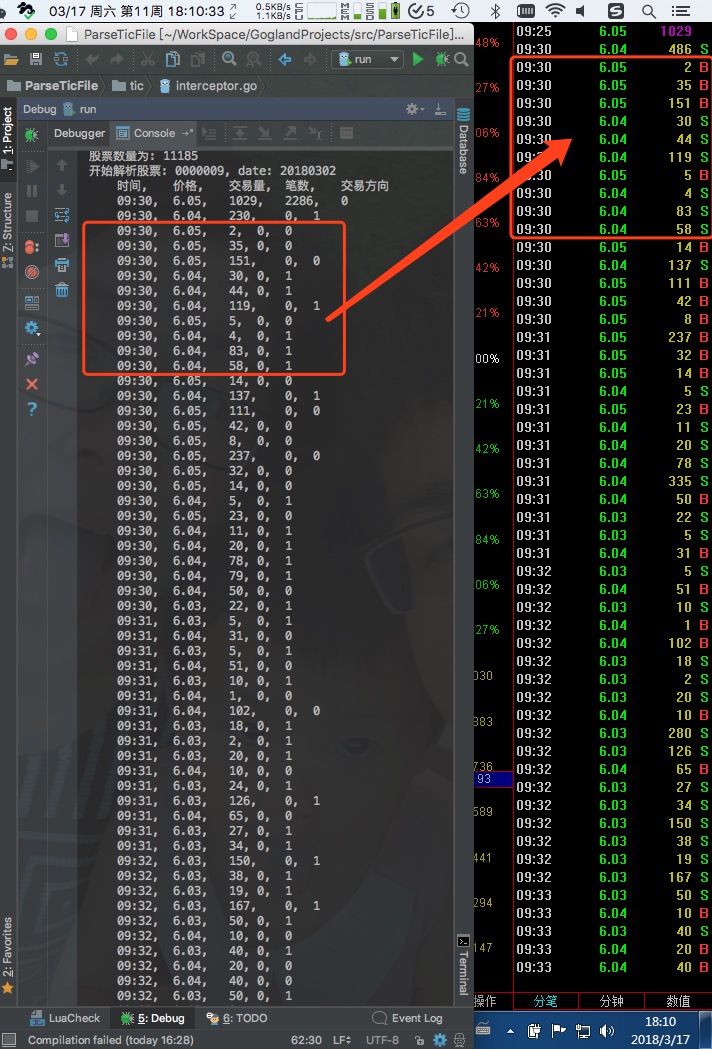The image size is (712, 1049).
Task: Select the tic folder breadcrumb
Action: click(128, 86)
